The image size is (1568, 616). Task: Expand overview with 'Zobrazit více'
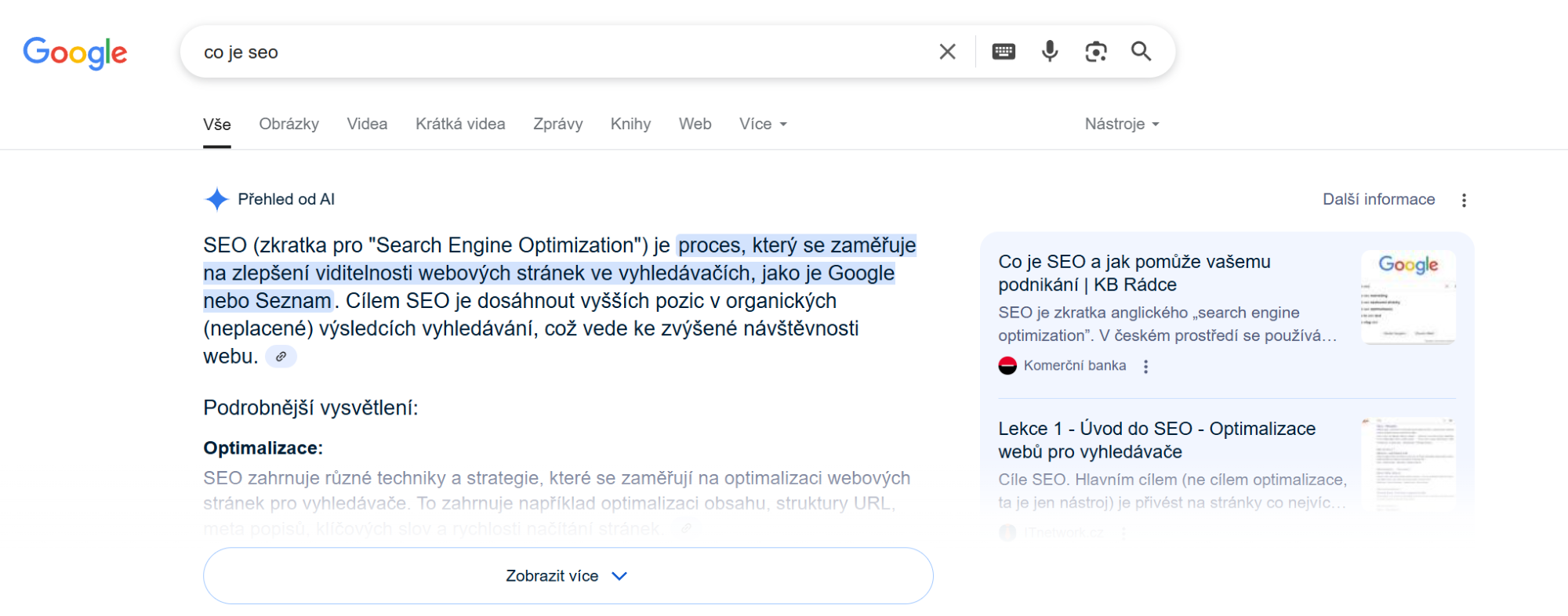pyautogui.click(x=568, y=575)
